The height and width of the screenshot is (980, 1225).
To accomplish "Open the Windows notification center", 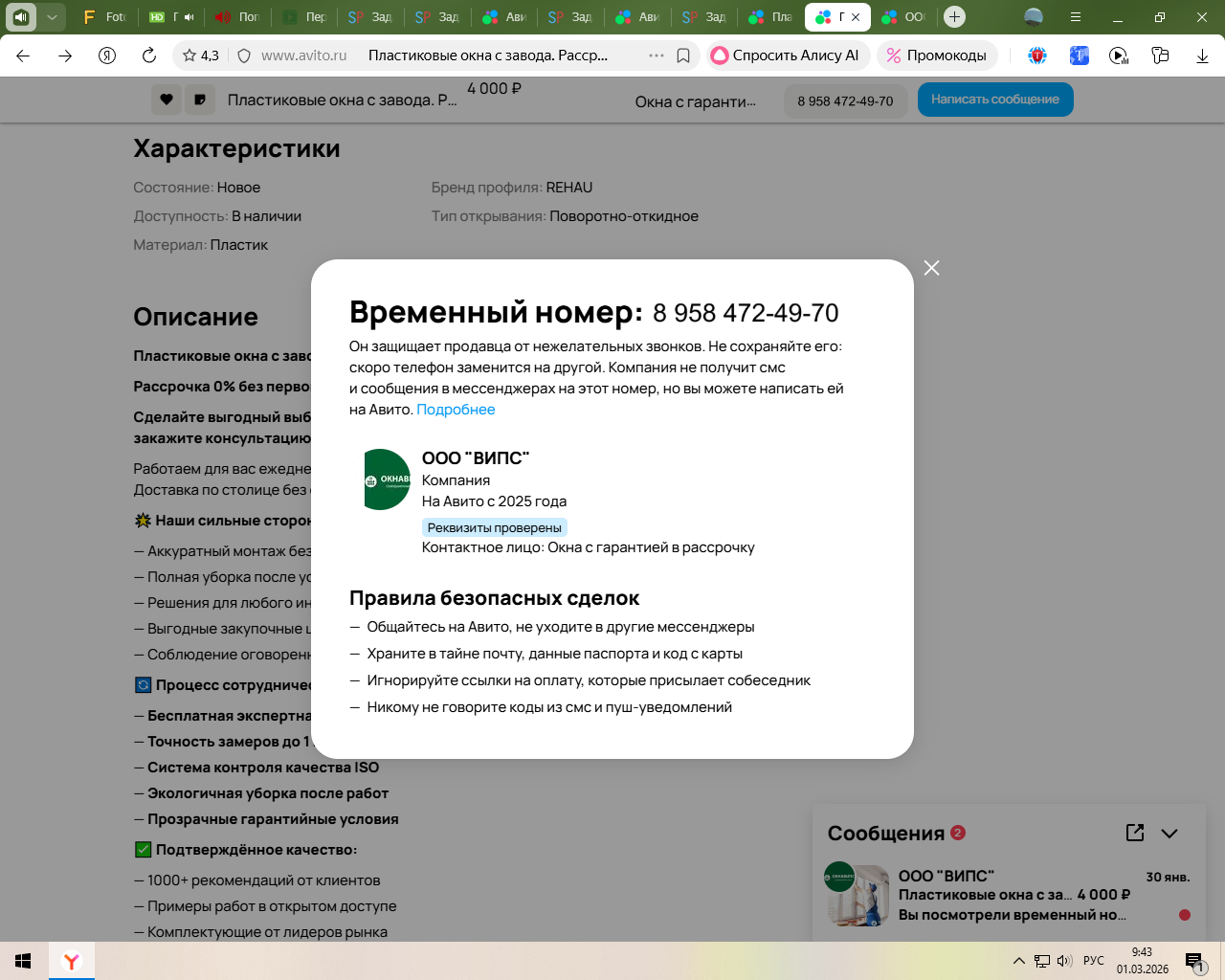I will (1195, 961).
